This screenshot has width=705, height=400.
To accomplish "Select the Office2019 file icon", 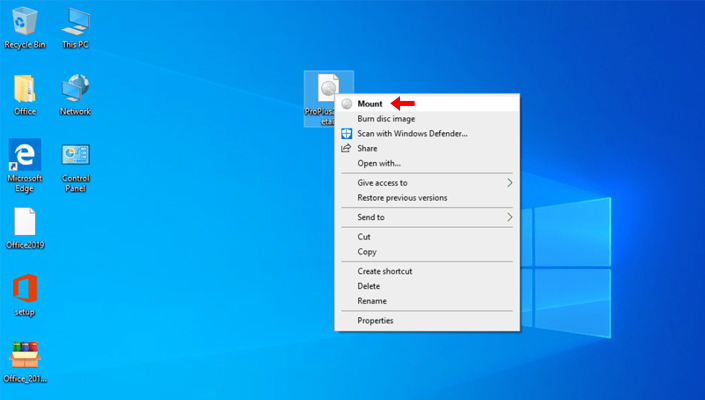I will pyautogui.click(x=25, y=222).
